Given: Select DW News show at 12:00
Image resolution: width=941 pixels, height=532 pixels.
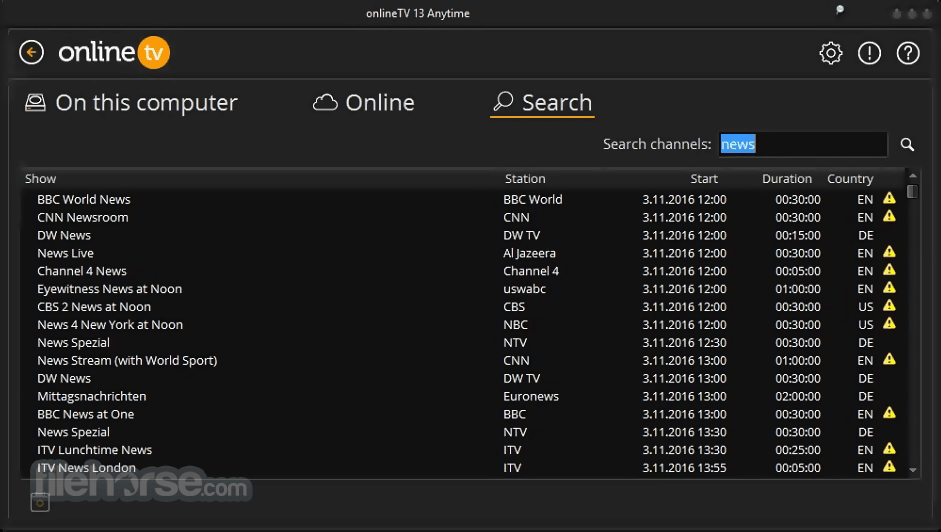Looking at the screenshot, I should 64,235.
